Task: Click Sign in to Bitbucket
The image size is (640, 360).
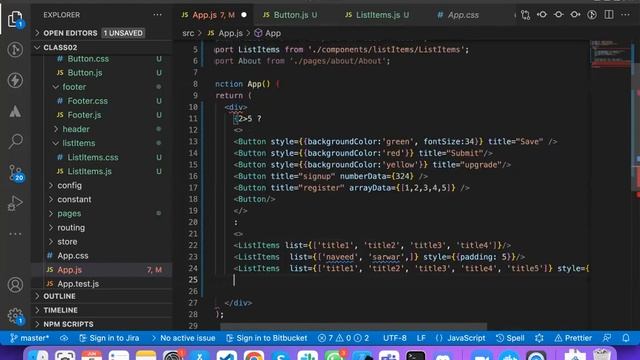Action: tap(267, 338)
